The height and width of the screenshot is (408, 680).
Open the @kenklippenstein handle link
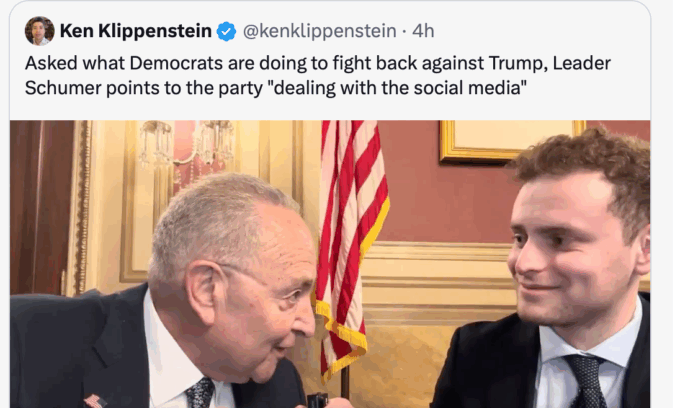[318, 31]
